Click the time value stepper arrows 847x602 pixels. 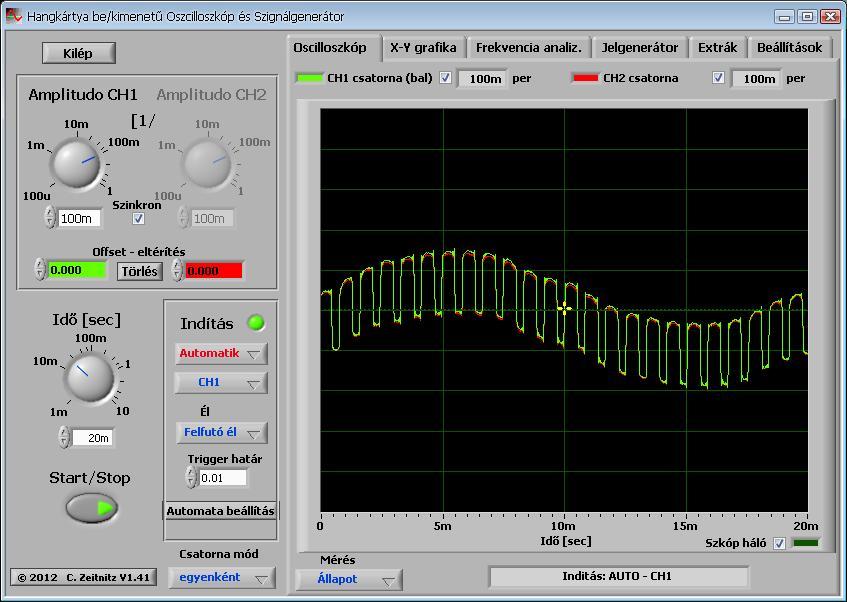coord(64,437)
